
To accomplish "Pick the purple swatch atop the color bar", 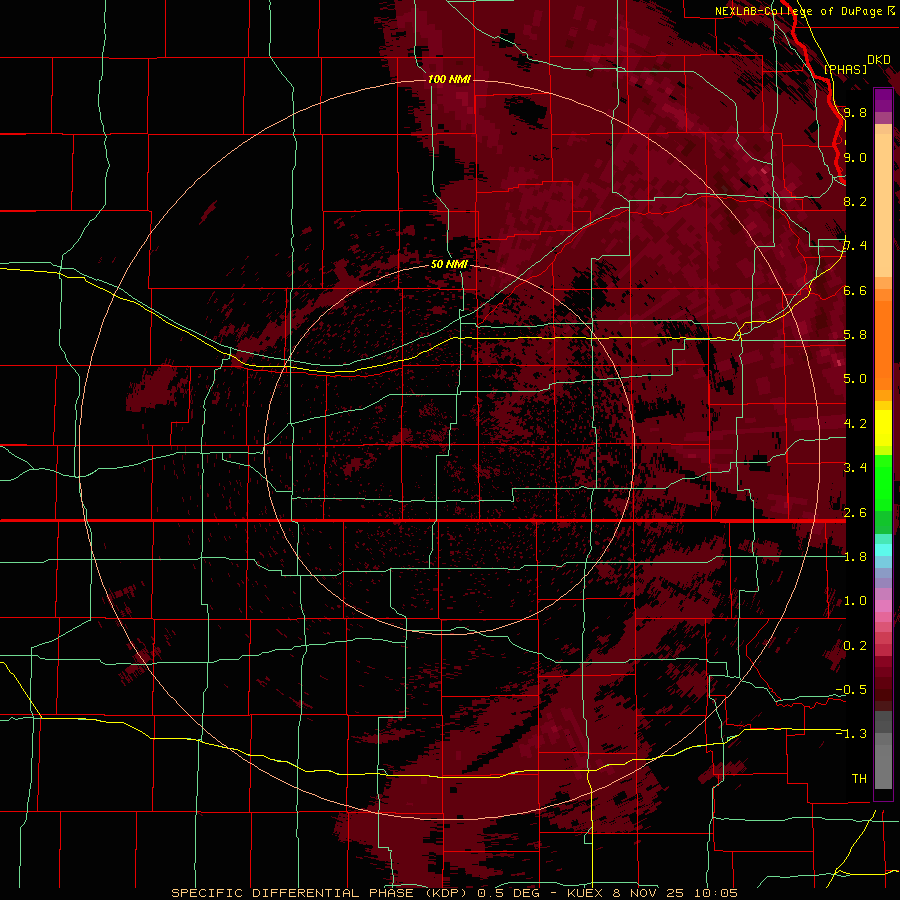I will [x=883, y=100].
